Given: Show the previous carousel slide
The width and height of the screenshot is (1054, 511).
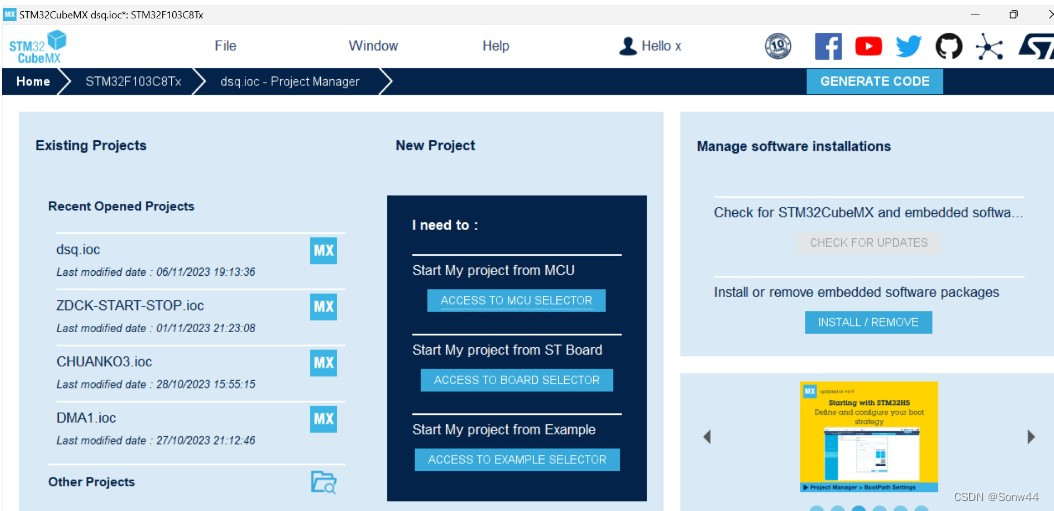Looking at the screenshot, I should click(x=707, y=437).
